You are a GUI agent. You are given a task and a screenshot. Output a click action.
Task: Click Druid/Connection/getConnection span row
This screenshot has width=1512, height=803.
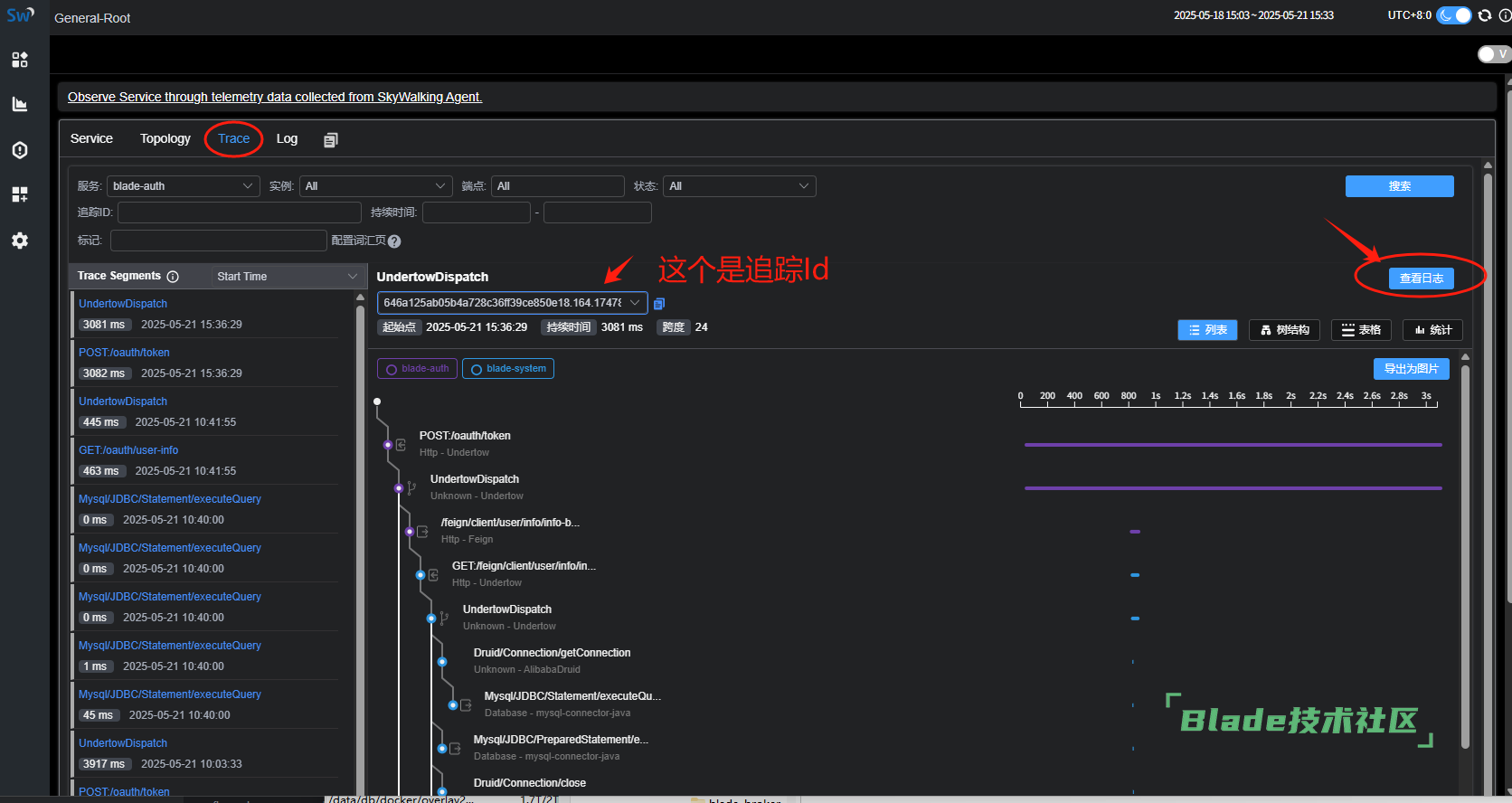click(x=552, y=661)
